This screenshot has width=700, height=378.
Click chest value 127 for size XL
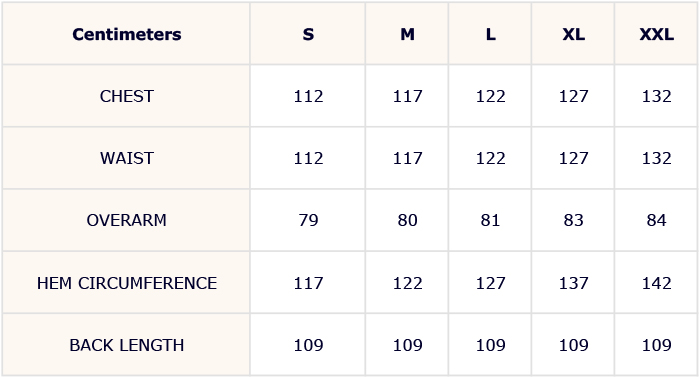573,96
